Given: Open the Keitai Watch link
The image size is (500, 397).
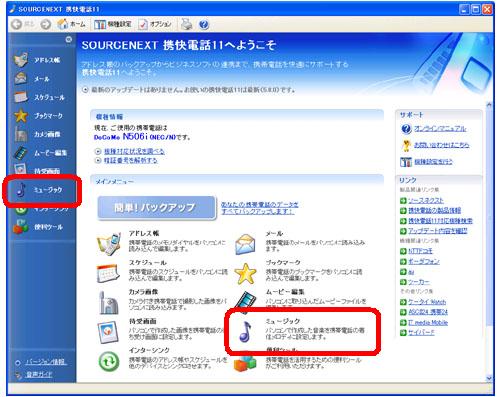Looking at the screenshot, I should [x=427, y=302].
